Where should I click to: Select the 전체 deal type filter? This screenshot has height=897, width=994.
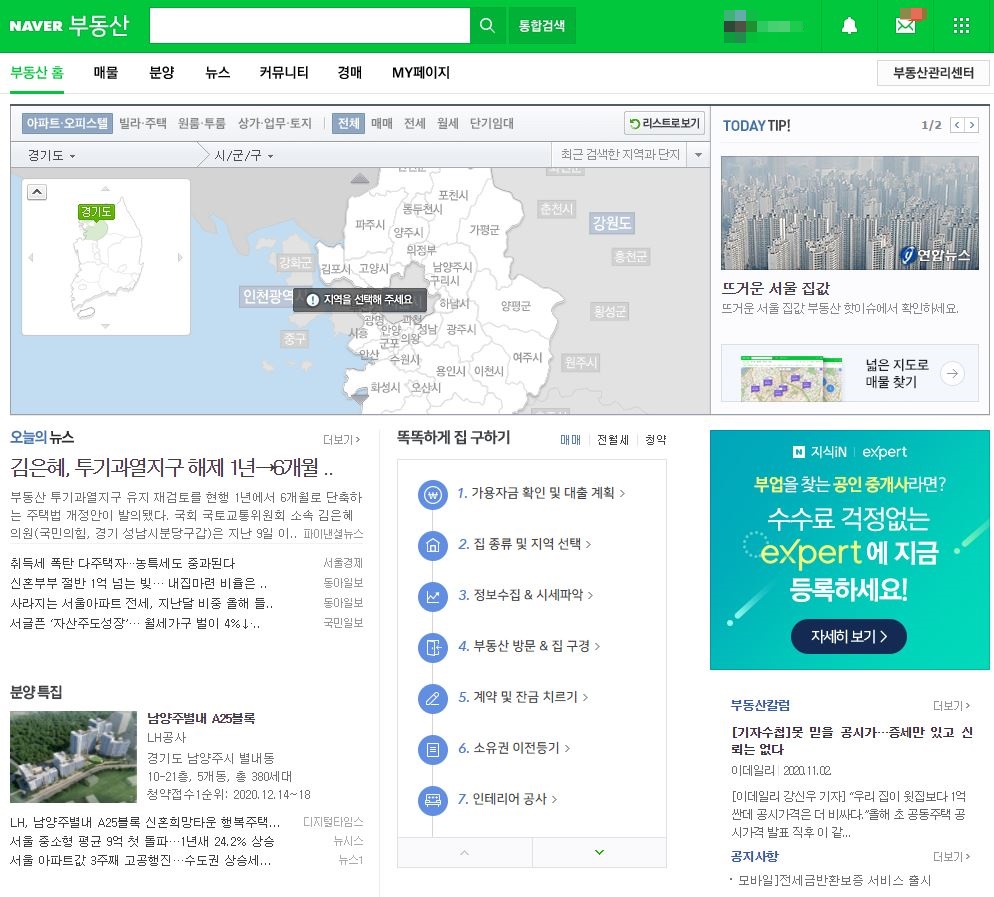tap(348, 123)
